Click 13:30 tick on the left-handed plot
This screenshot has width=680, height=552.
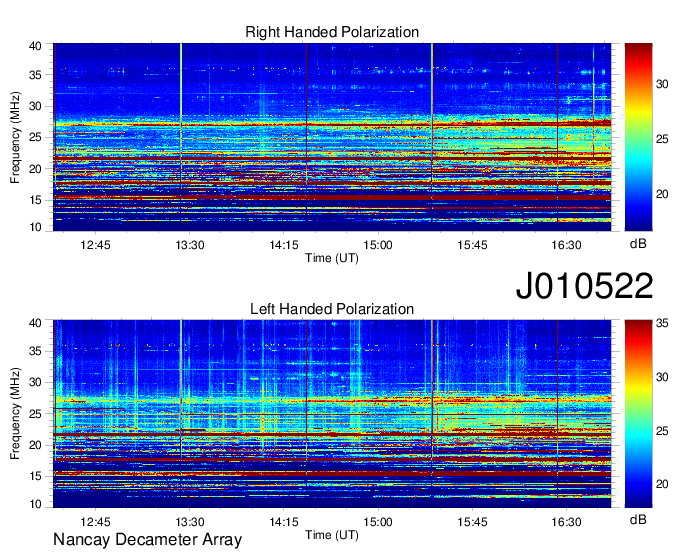[190, 522]
